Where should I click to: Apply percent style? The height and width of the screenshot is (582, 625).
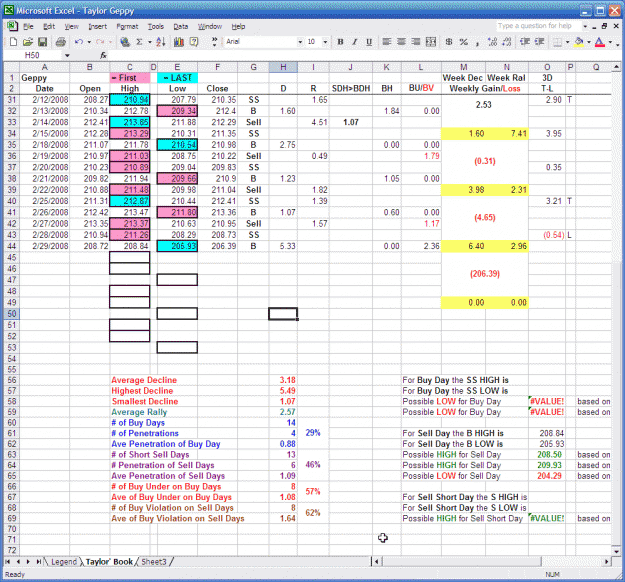(x=463, y=42)
